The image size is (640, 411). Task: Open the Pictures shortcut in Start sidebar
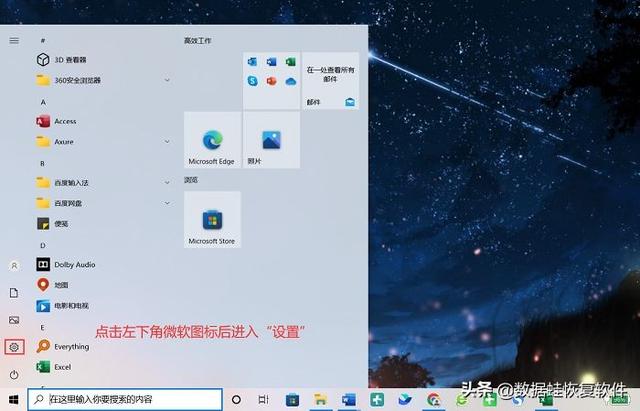pyautogui.click(x=14, y=320)
